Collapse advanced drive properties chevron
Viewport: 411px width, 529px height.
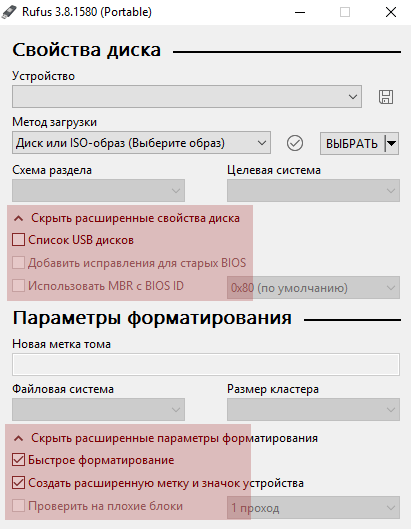point(19,219)
